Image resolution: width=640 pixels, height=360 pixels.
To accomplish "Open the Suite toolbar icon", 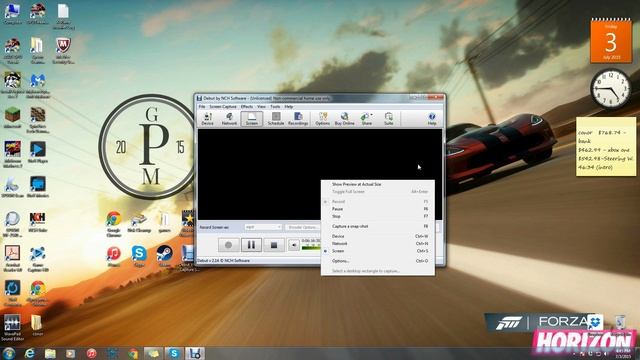I will [x=389, y=119].
